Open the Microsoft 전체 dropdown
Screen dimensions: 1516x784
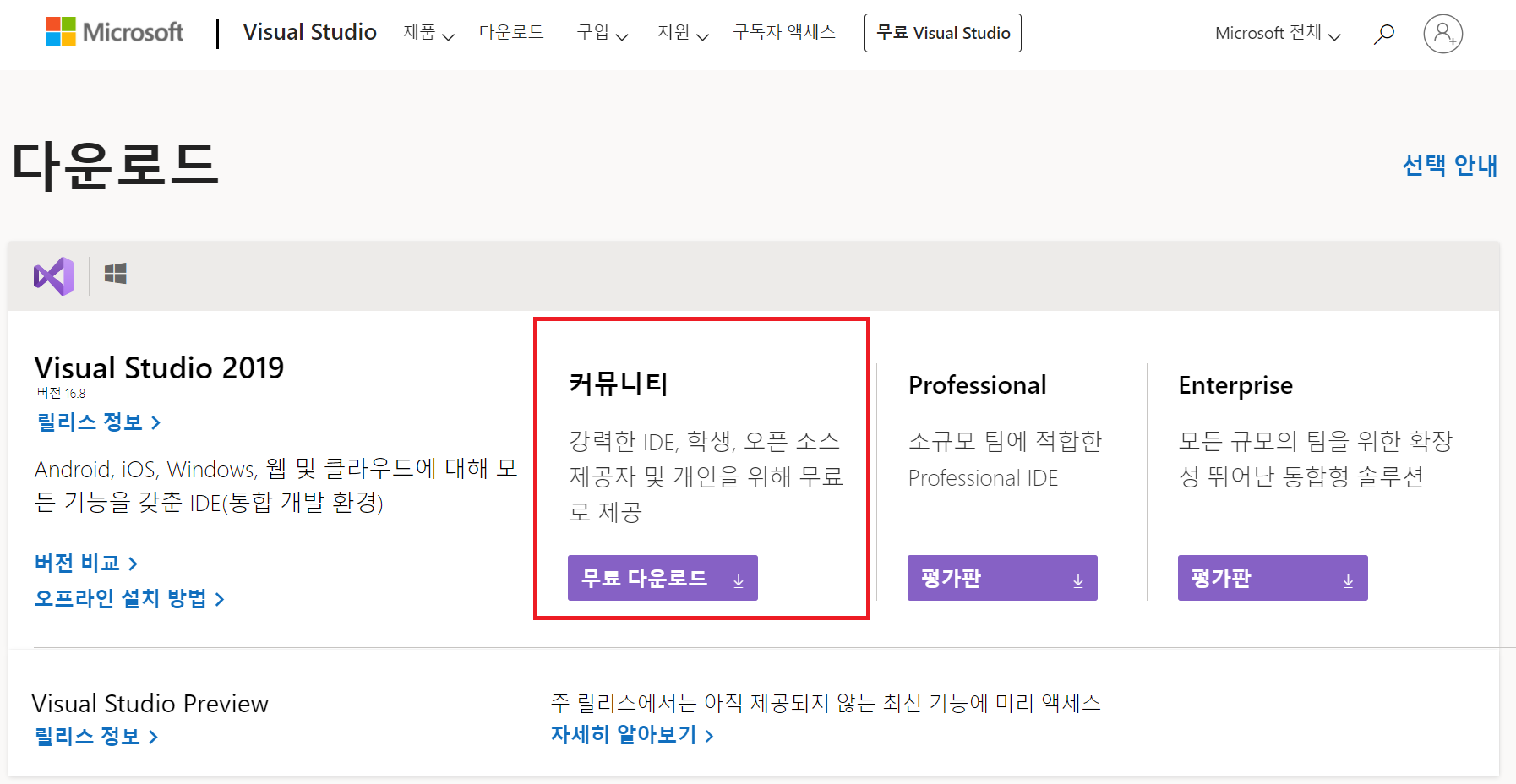[1277, 33]
